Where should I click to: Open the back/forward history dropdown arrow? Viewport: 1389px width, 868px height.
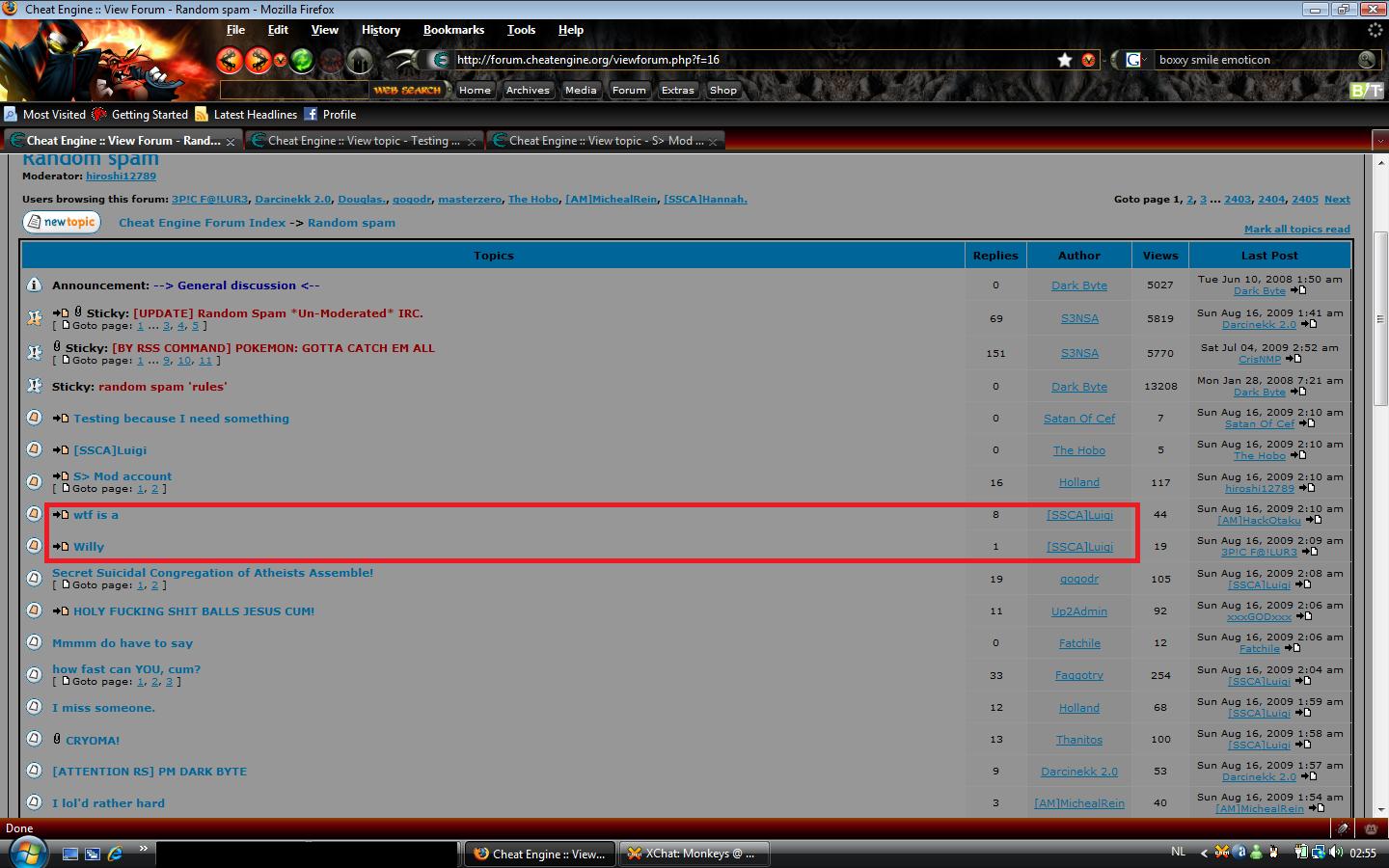click(x=281, y=60)
